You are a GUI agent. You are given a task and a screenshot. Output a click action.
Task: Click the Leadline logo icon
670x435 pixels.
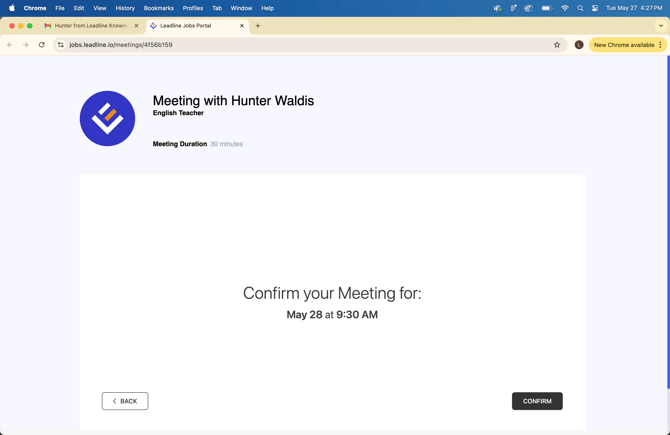(107, 118)
